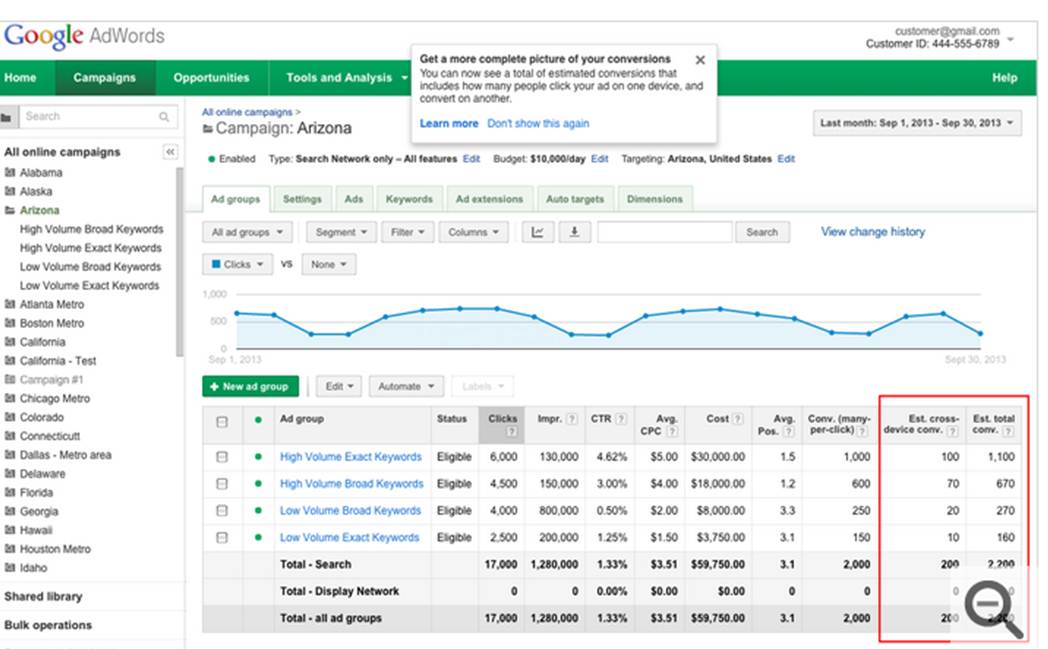Screen dimensions: 1048x649
Task: Open the date range selector
Action: tap(917, 123)
